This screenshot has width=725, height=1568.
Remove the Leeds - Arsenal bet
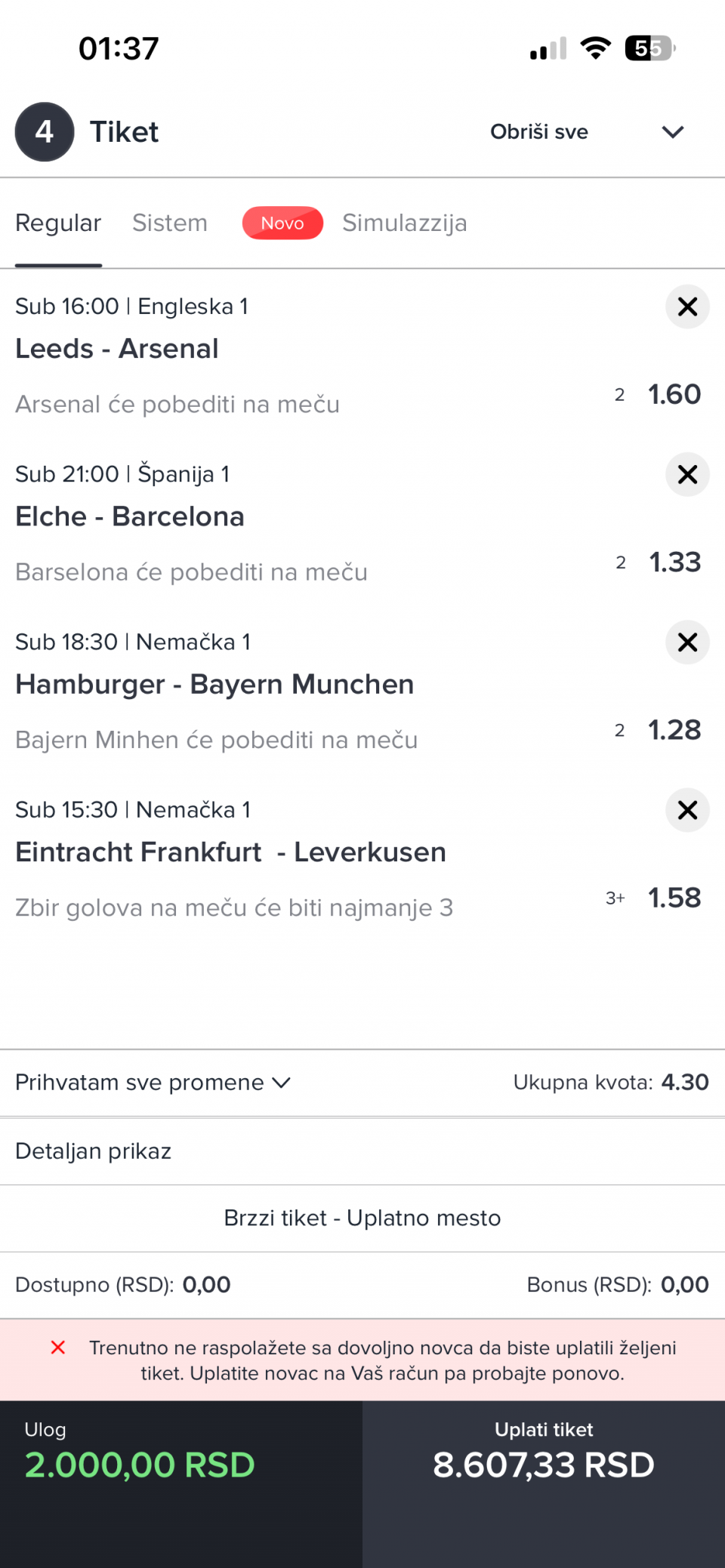pyautogui.click(x=687, y=307)
